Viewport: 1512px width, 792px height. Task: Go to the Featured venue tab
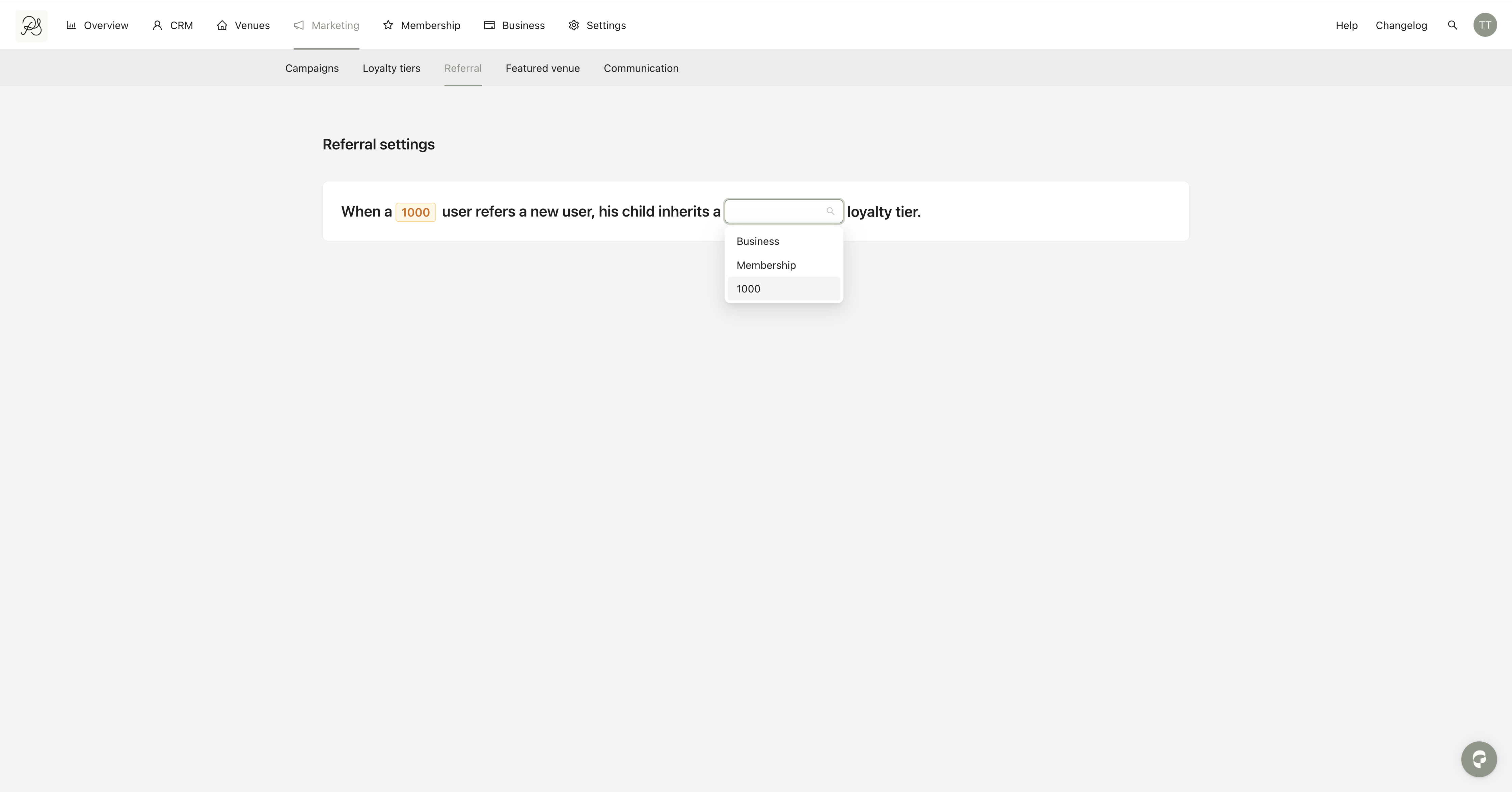point(542,68)
